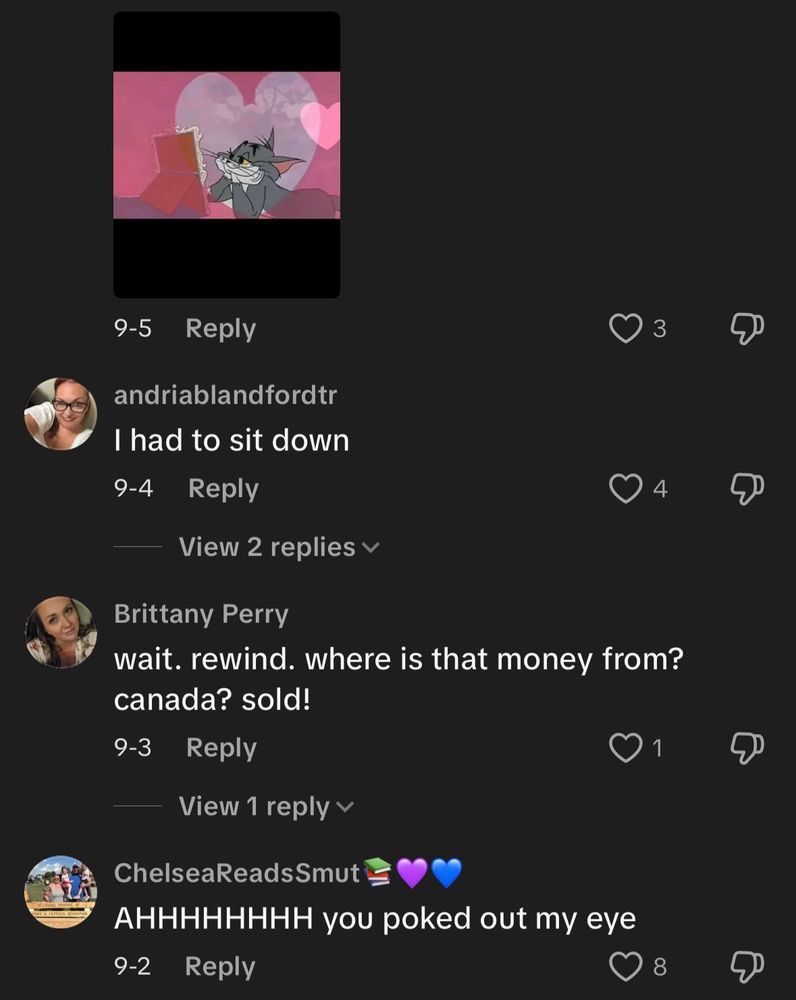Viewport: 796px width, 1000px height.
Task: Open andriablandfordtr's profile picture
Action: point(61,414)
